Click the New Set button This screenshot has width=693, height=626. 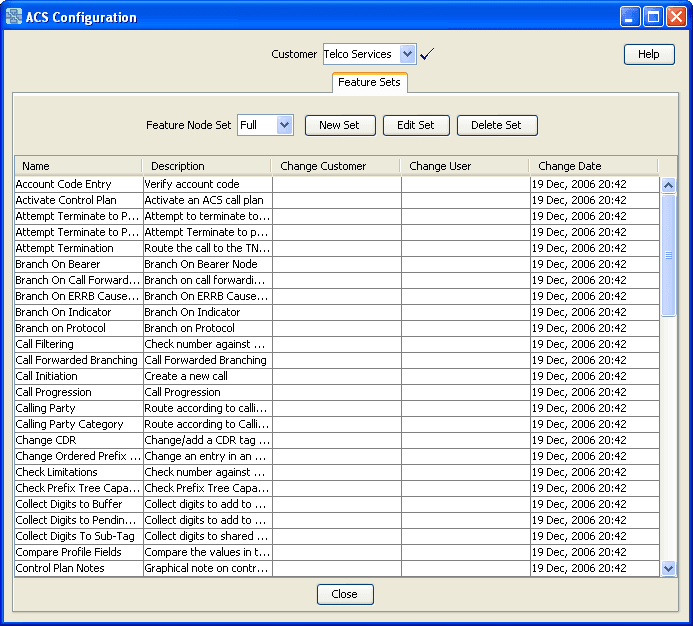tap(340, 126)
